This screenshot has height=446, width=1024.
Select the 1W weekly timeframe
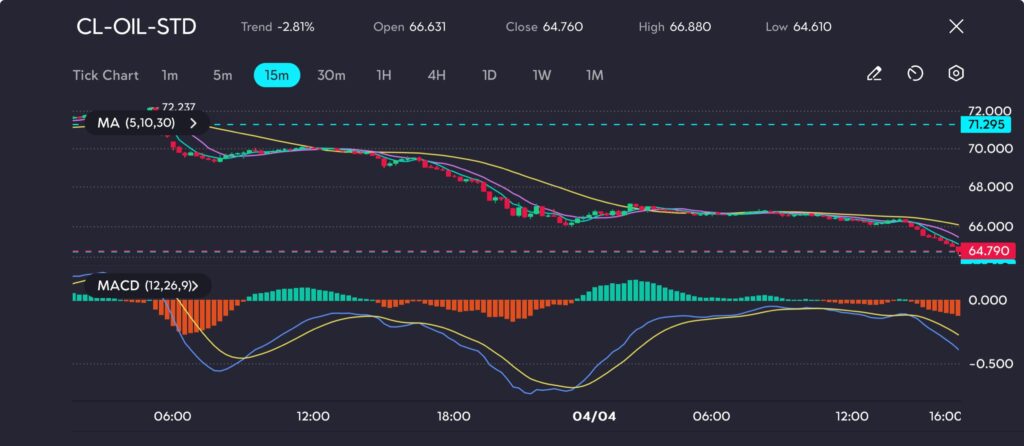(541, 75)
